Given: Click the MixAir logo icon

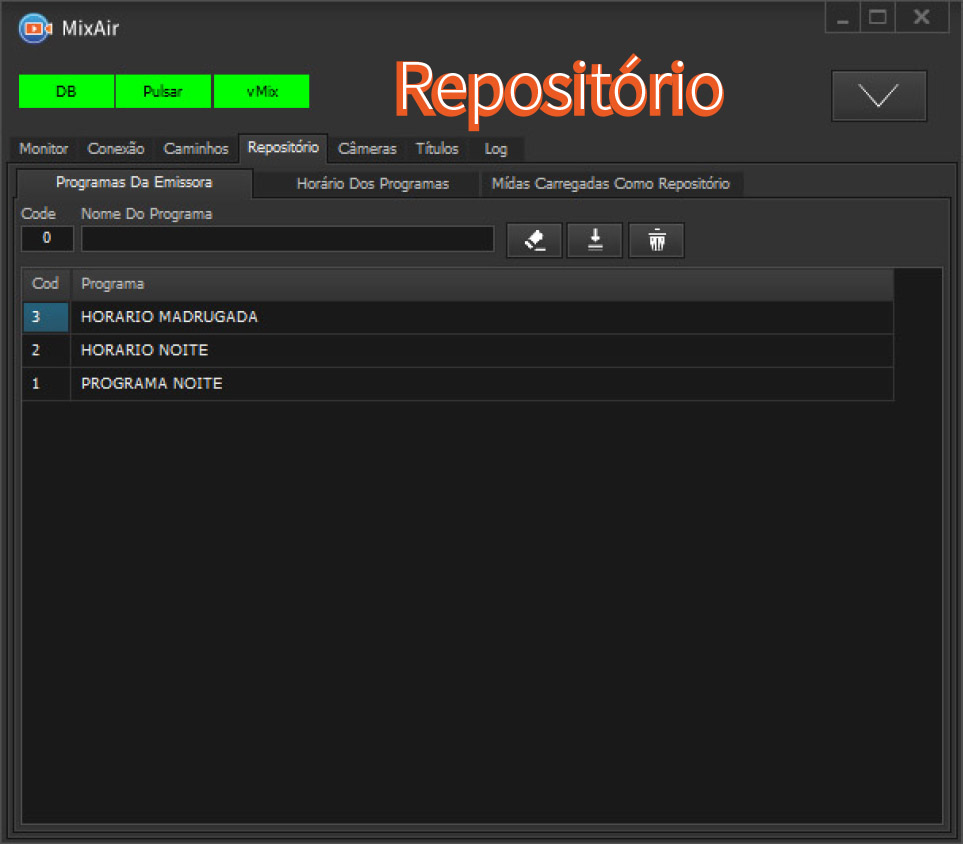Looking at the screenshot, I should tap(35, 28).
